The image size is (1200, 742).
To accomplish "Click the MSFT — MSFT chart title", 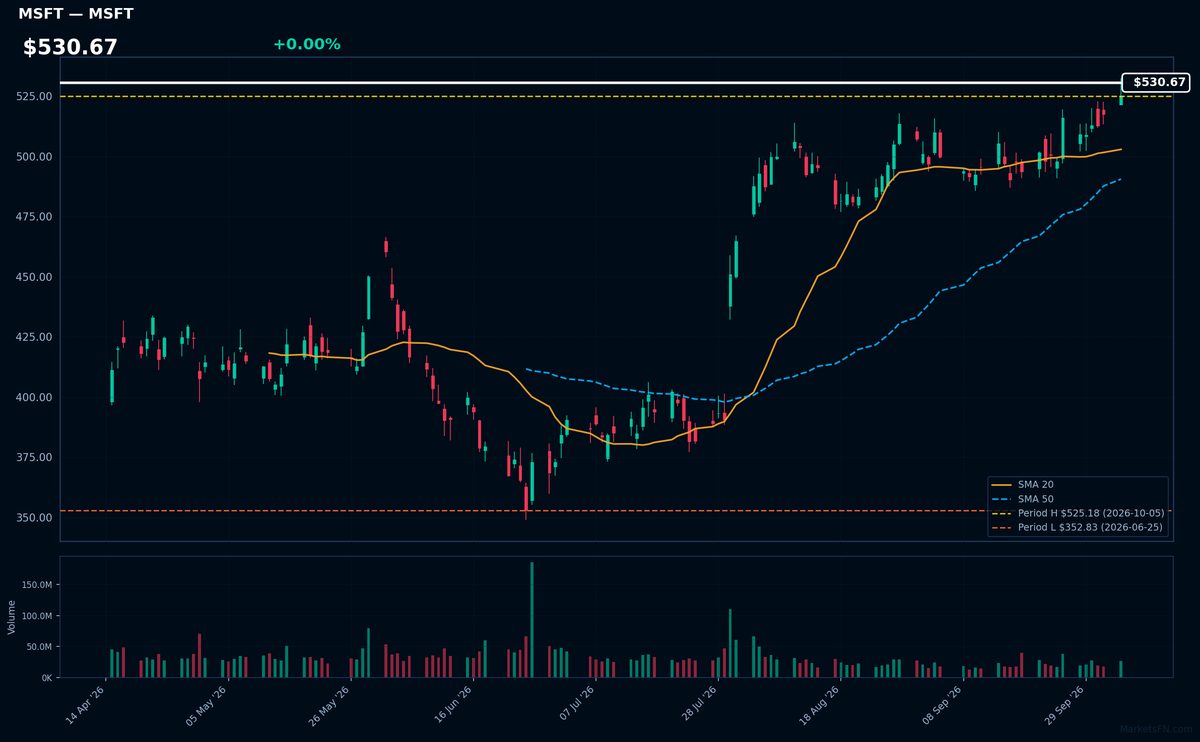I will pyautogui.click(x=76, y=14).
